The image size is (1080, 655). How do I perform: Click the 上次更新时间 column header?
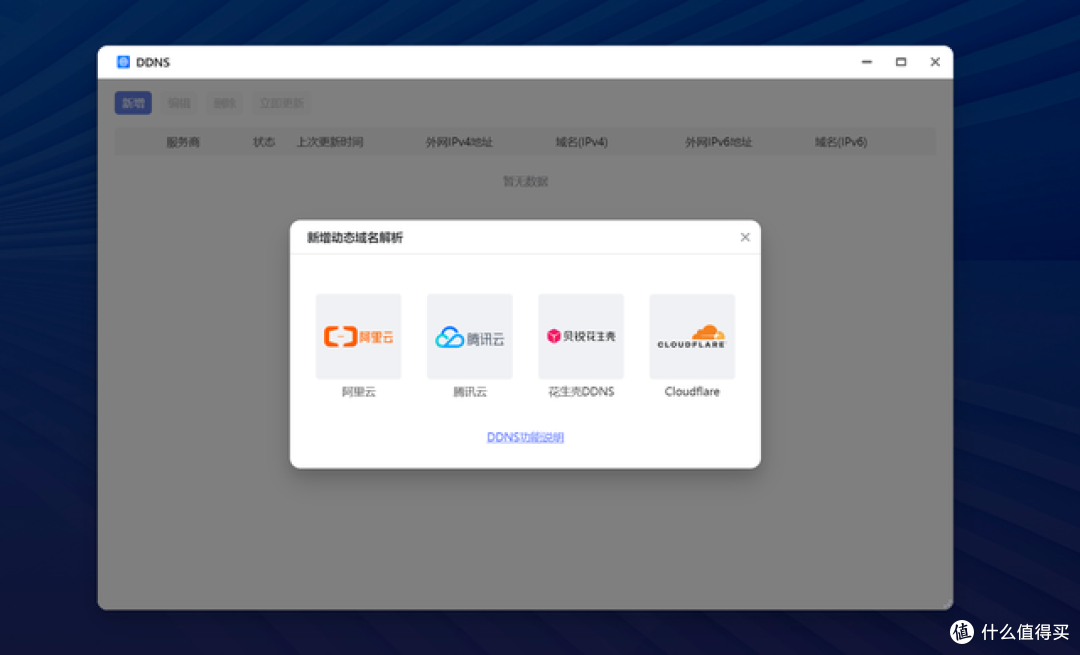pyautogui.click(x=330, y=142)
